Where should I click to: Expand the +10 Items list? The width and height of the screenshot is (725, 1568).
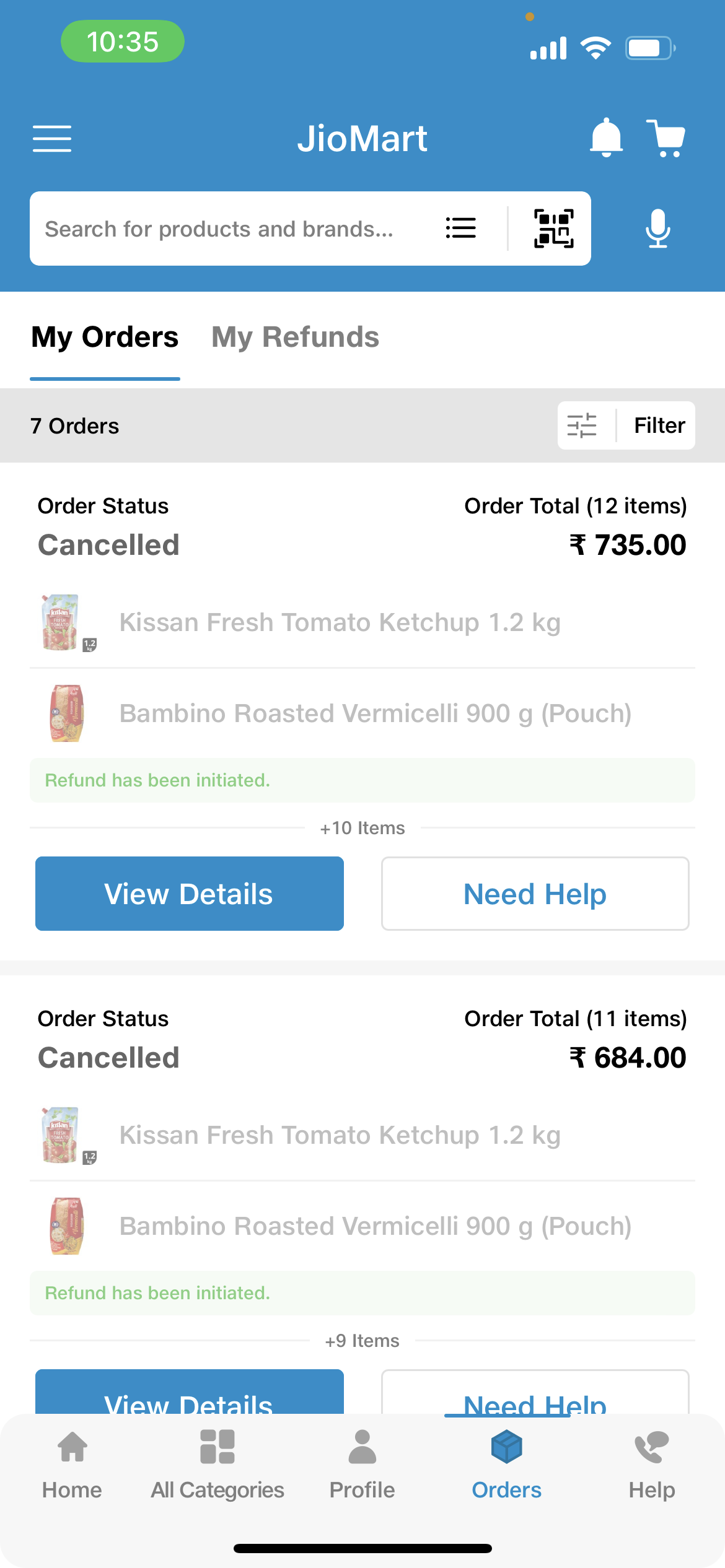[x=362, y=828]
